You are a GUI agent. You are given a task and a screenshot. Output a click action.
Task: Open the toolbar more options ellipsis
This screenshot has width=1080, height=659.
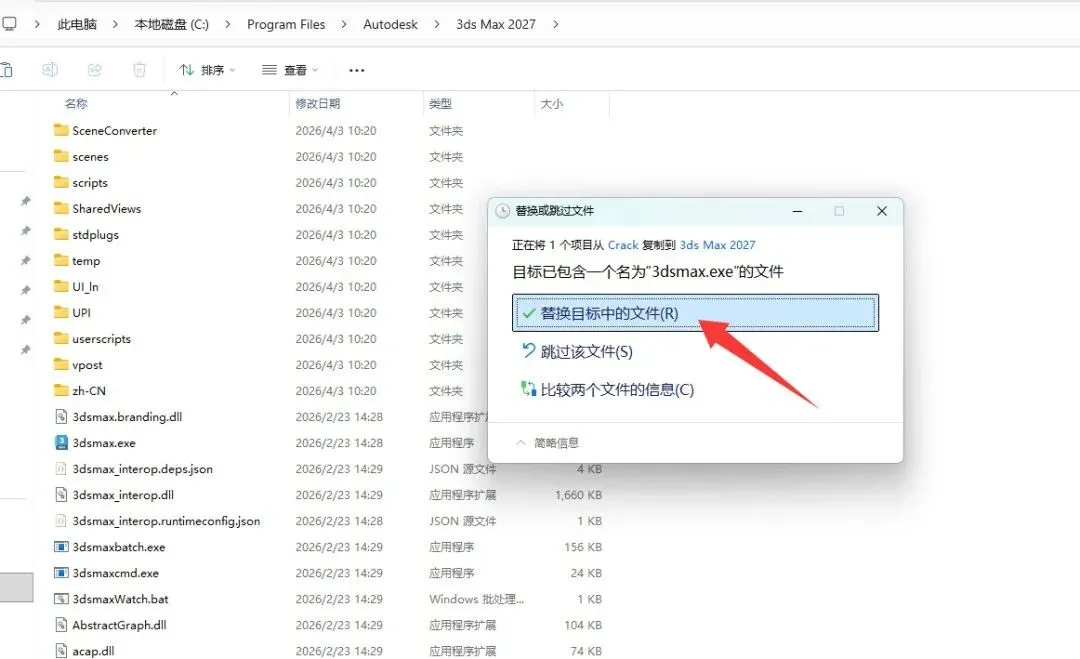click(x=357, y=70)
